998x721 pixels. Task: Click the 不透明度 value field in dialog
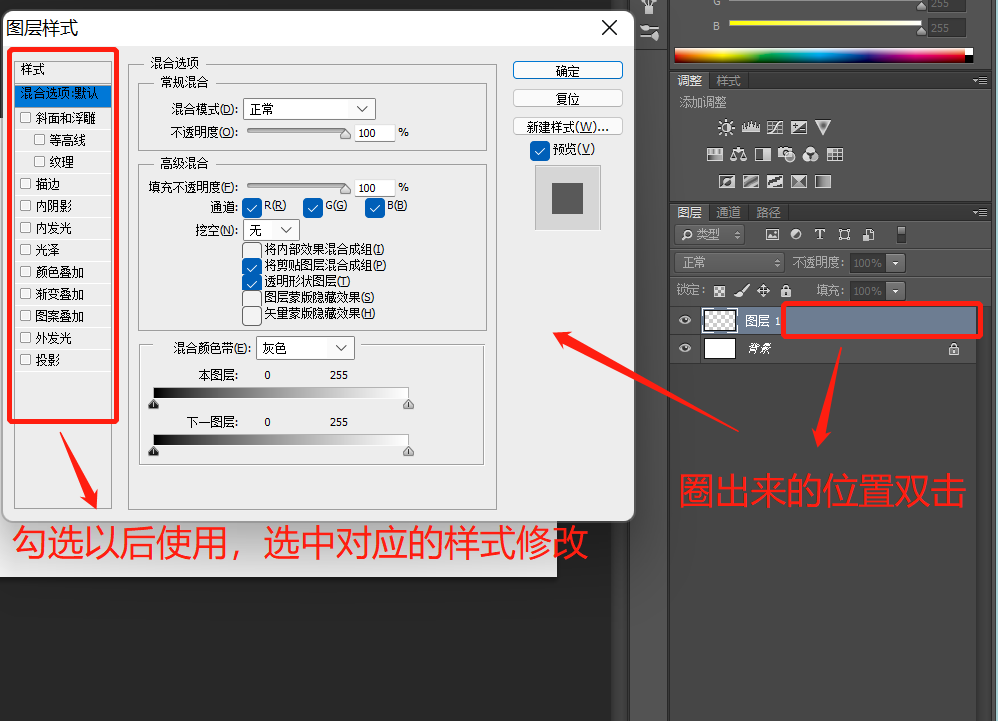point(374,133)
